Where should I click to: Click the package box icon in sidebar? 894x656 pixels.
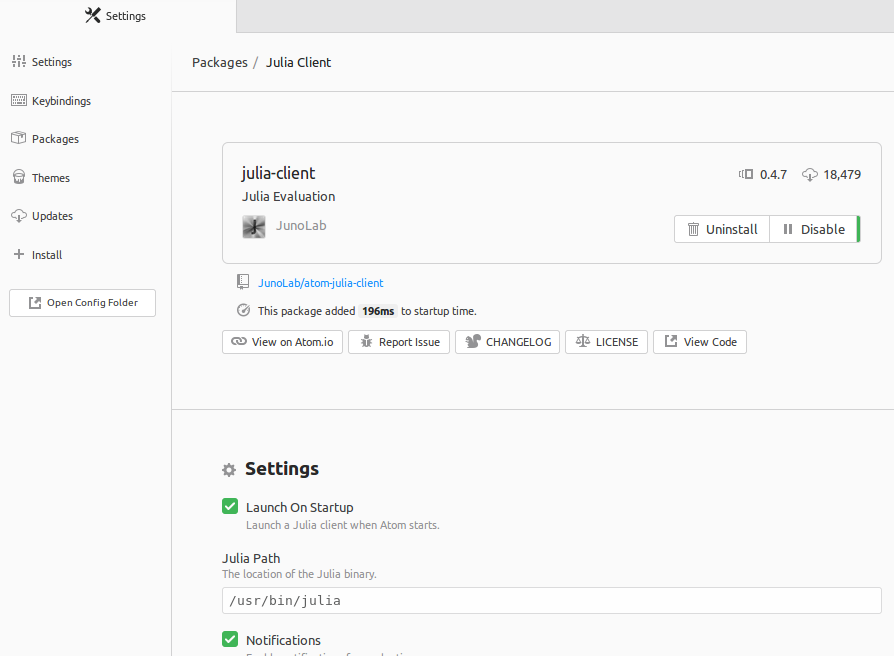19,138
